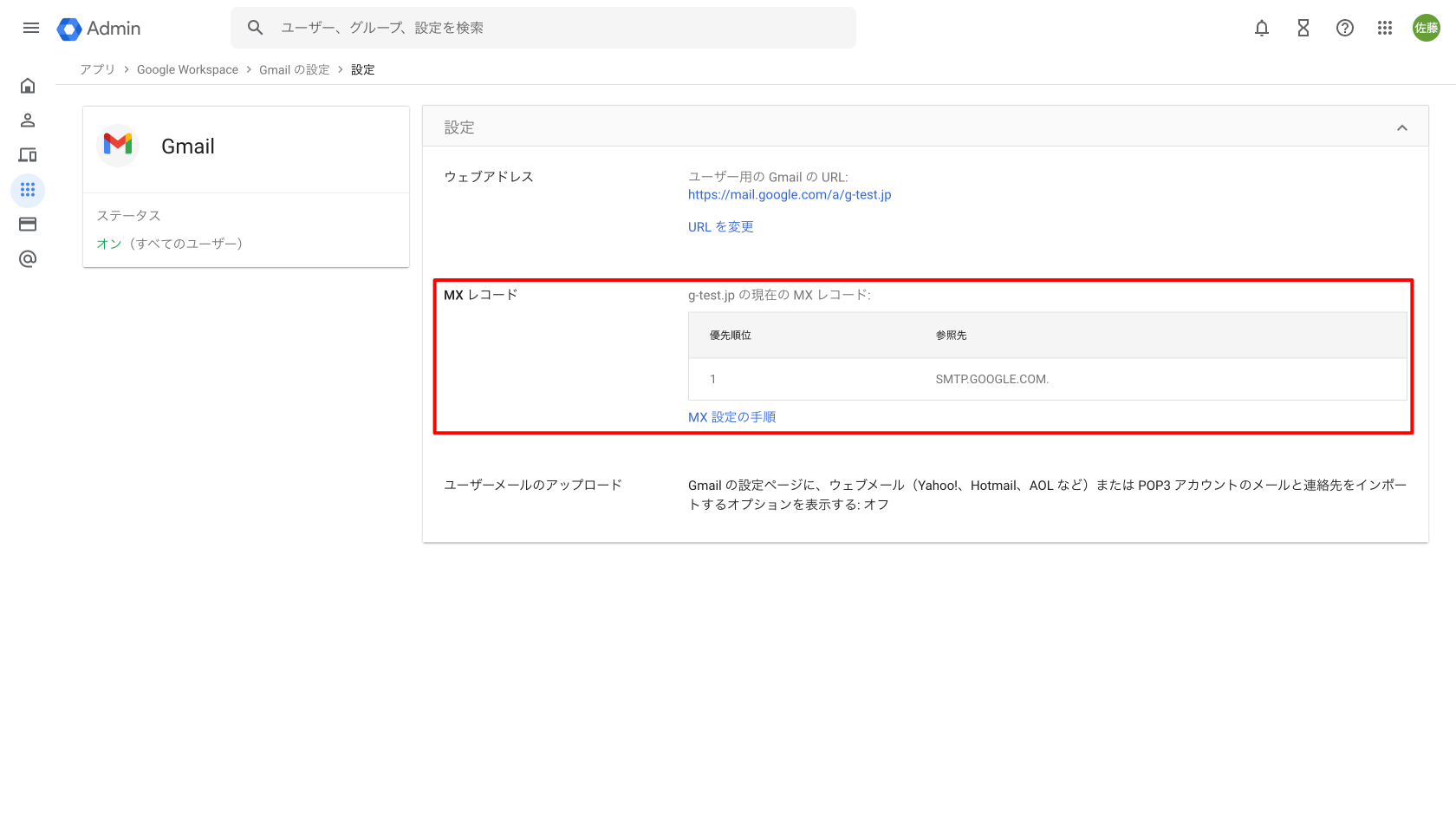Open the mail.google.com/a/g-test.jp URL link
Image resolution: width=1456 pixels, height=835 pixels.
pos(790,194)
